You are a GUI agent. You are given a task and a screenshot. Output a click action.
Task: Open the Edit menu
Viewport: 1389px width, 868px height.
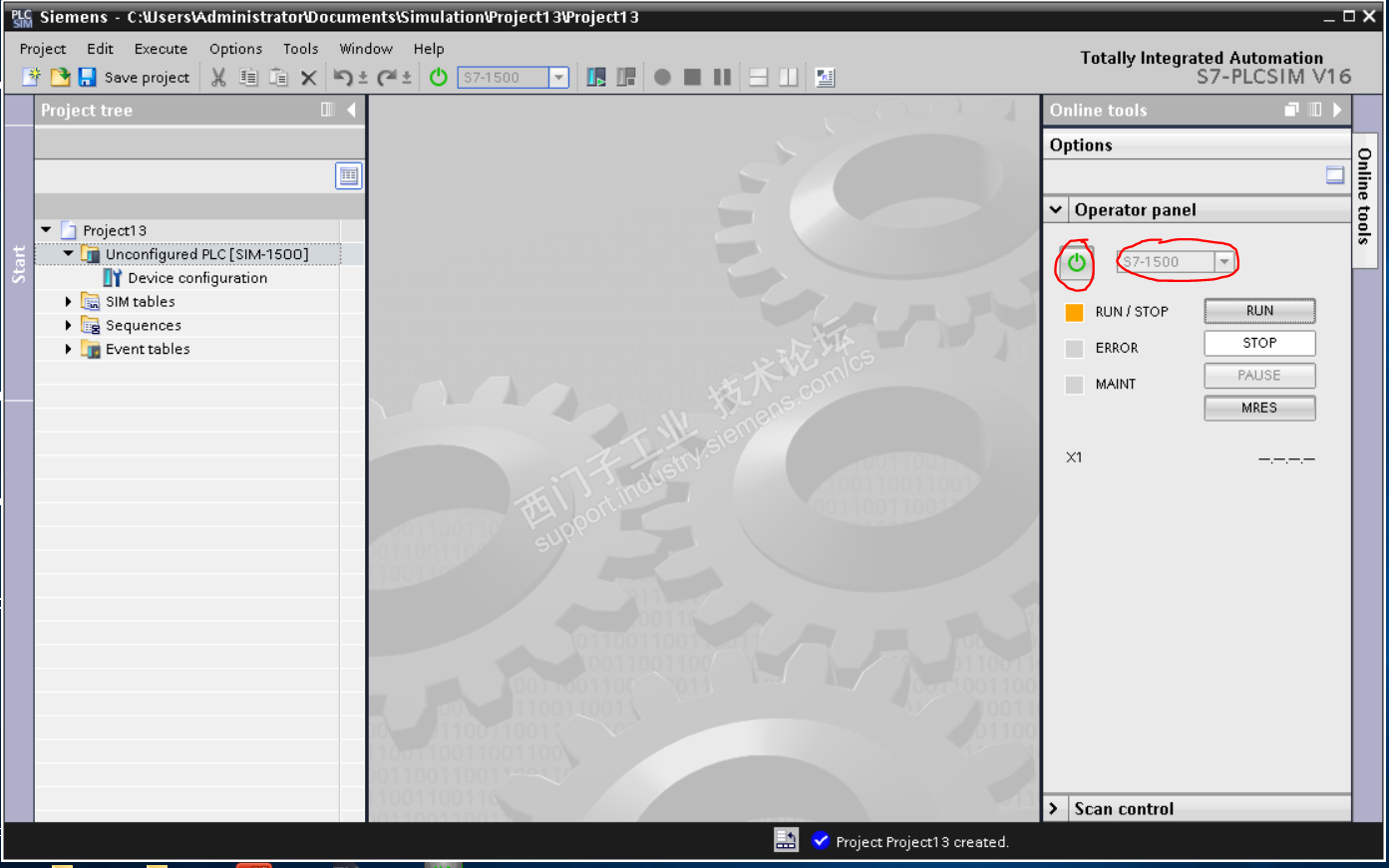pos(100,49)
